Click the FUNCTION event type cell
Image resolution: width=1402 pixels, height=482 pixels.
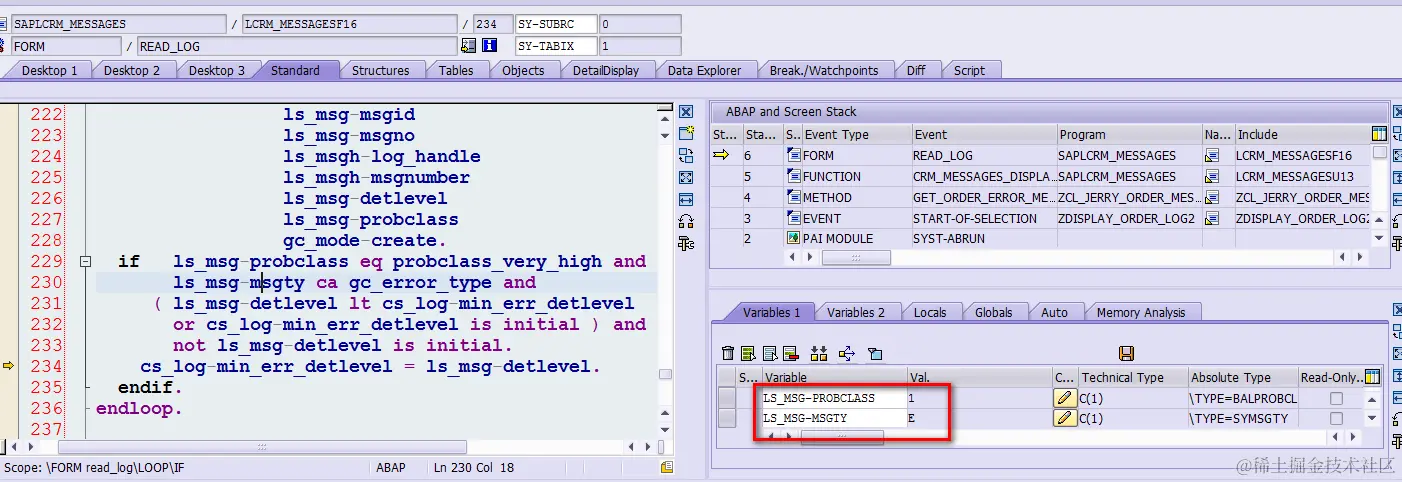click(855, 176)
